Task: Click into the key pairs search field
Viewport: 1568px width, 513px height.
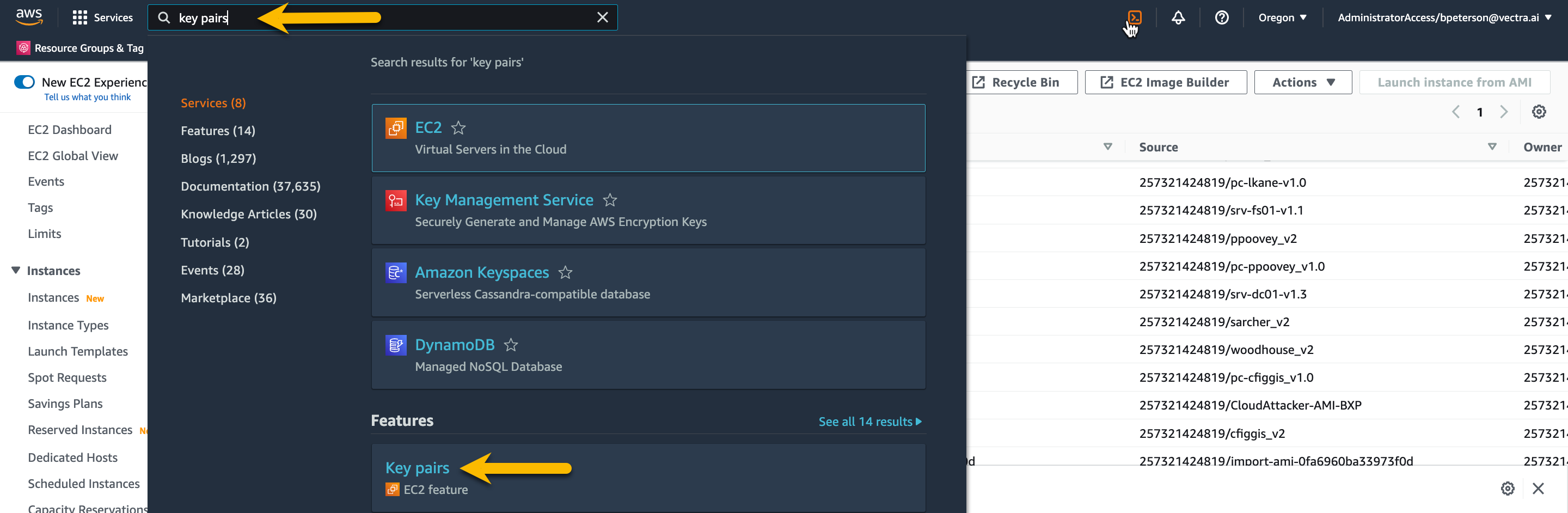Action: point(377,17)
